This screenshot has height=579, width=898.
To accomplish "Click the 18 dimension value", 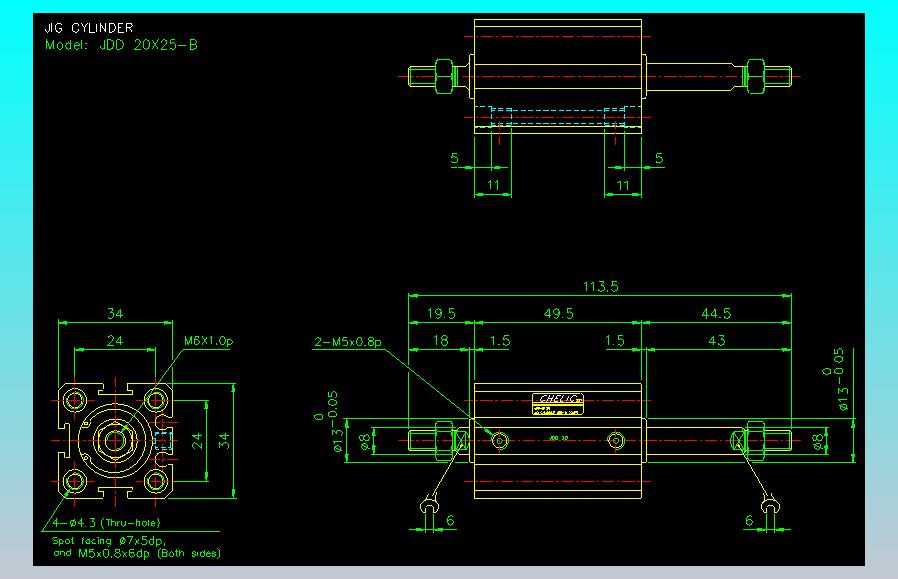I will (440, 341).
